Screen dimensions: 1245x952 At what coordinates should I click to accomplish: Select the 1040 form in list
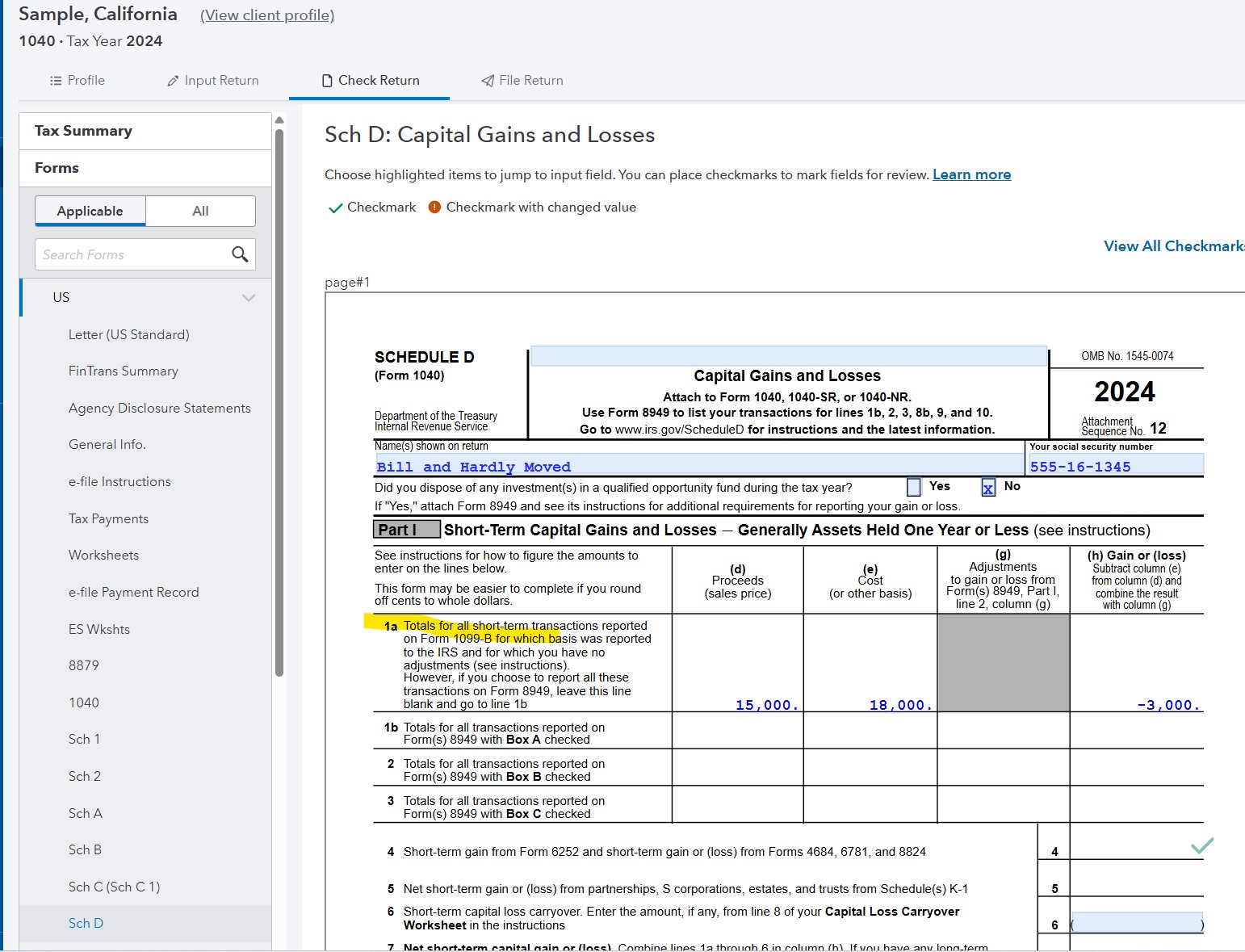[84, 702]
